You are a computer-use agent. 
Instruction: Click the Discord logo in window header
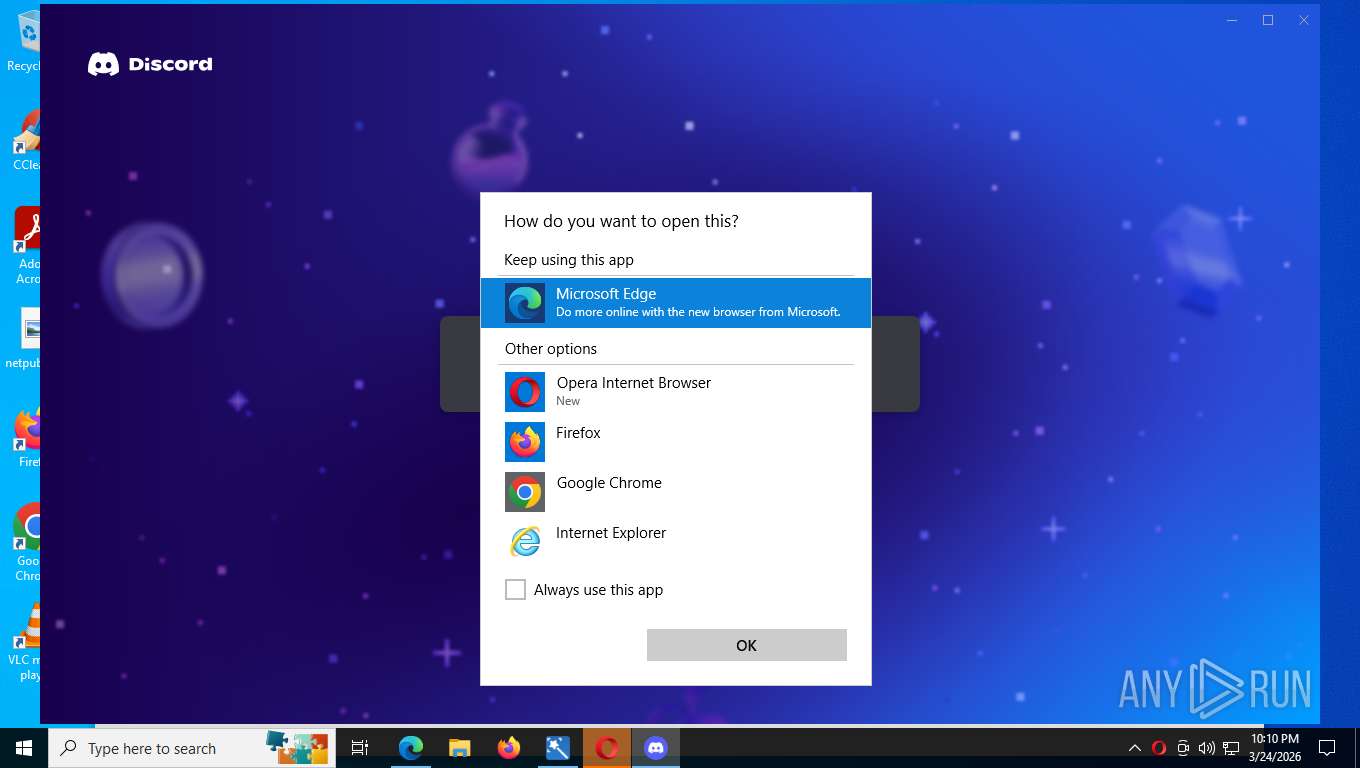pyautogui.click(x=150, y=64)
